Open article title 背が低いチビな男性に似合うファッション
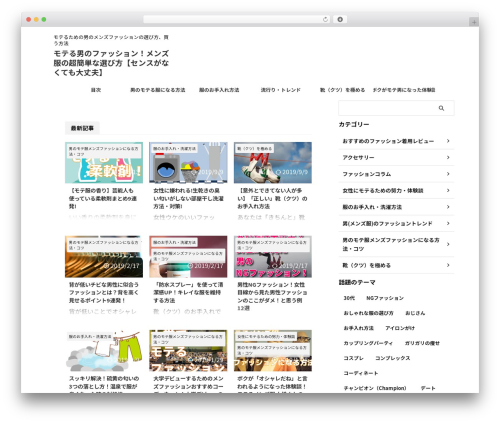This screenshot has width=500, height=423. pos(104,292)
